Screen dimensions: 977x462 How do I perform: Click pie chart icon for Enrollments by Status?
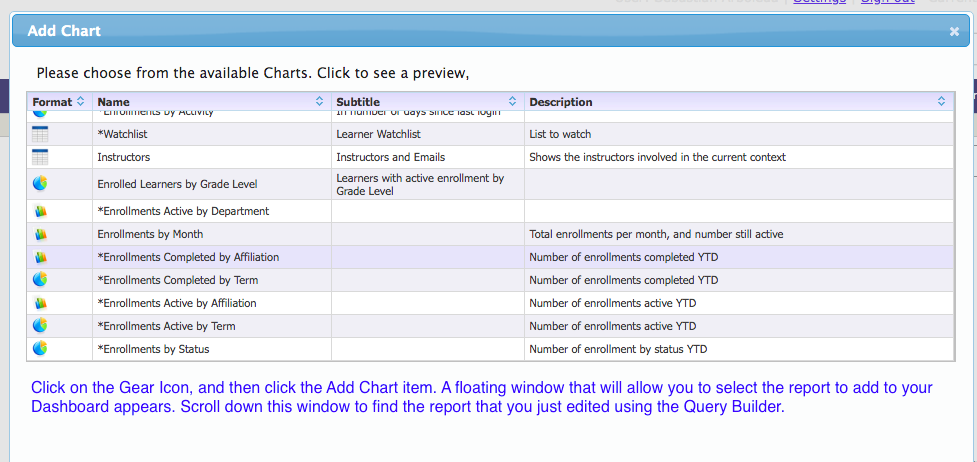pos(40,349)
